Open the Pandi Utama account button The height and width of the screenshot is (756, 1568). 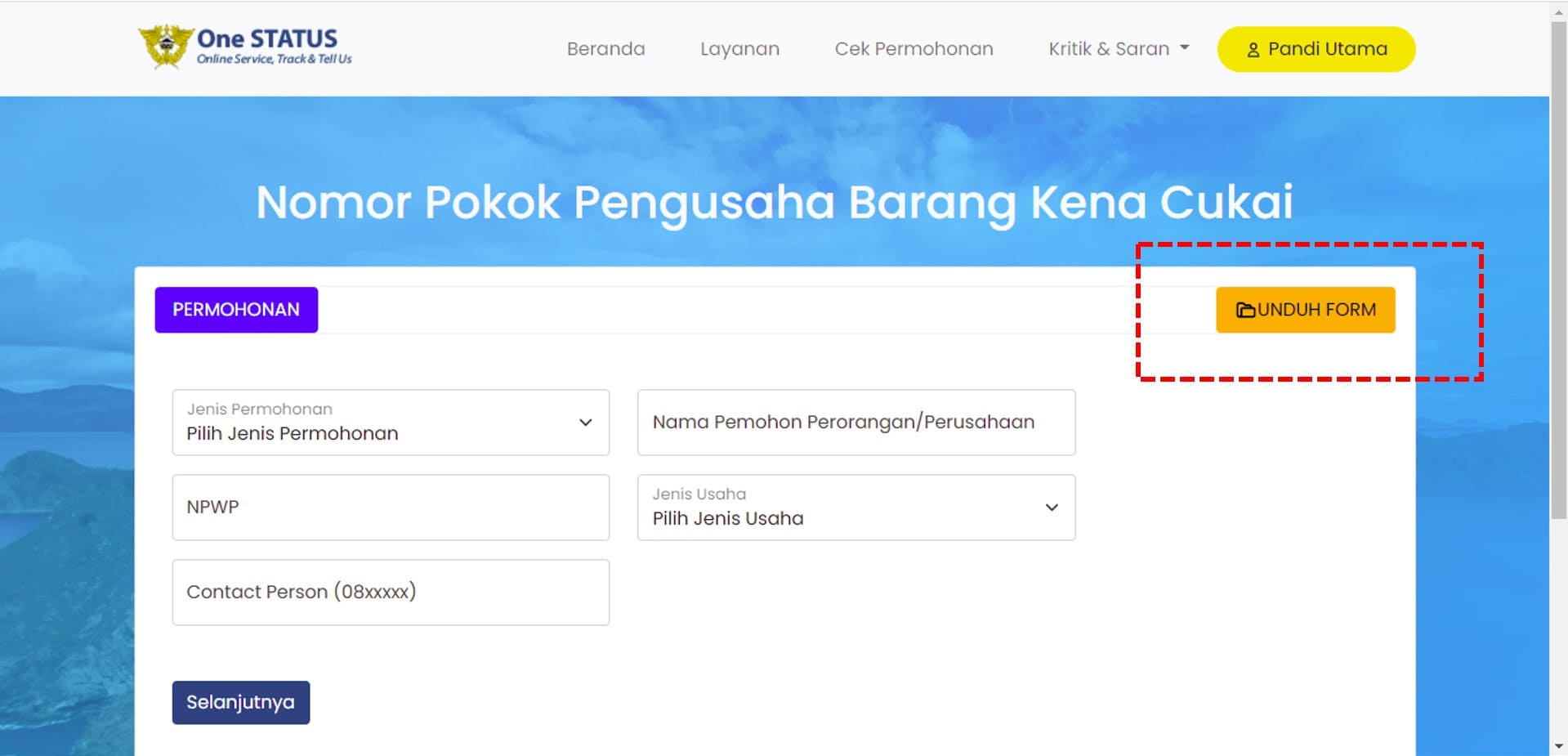[x=1316, y=49]
